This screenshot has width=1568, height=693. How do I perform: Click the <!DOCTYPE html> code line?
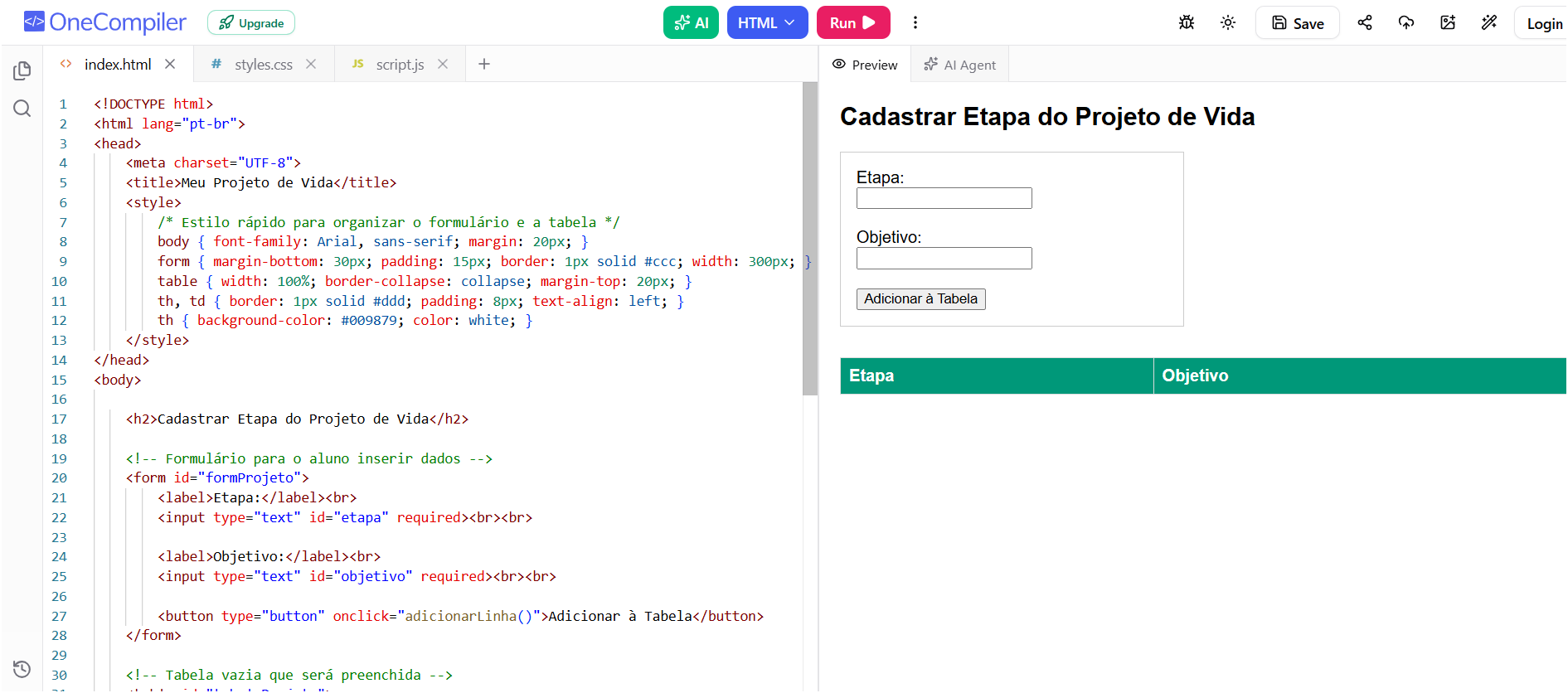tap(153, 104)
